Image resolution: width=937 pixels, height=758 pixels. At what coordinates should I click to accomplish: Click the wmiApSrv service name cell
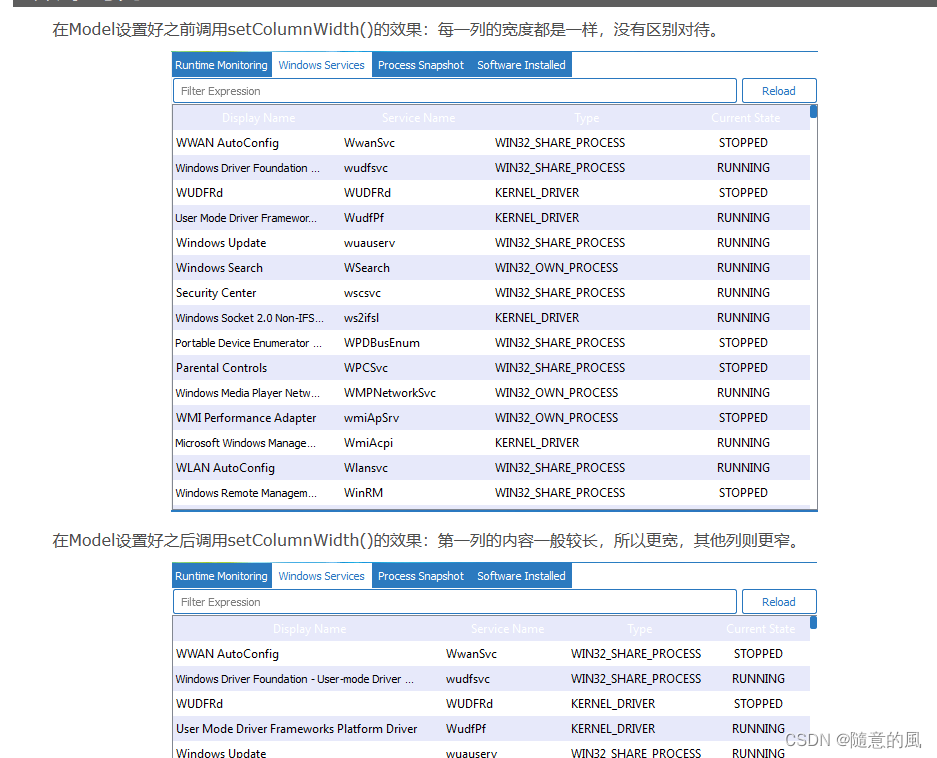coord(371,418)
